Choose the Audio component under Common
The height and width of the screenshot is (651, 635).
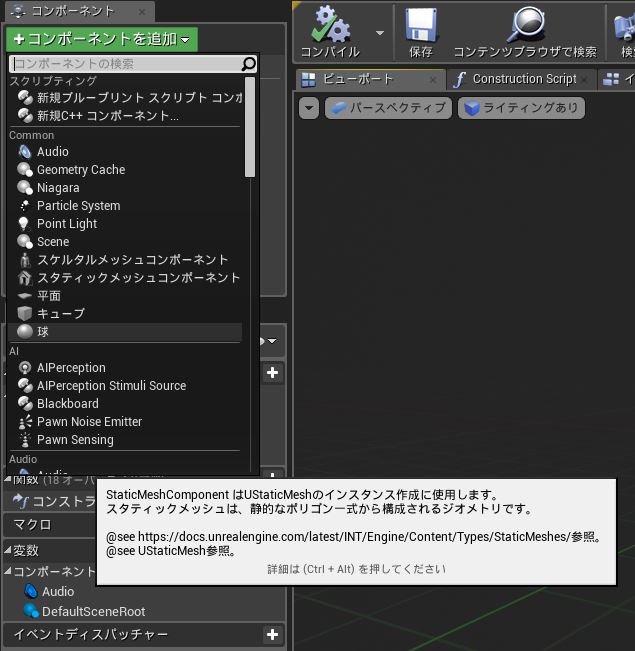coord(52,152)
